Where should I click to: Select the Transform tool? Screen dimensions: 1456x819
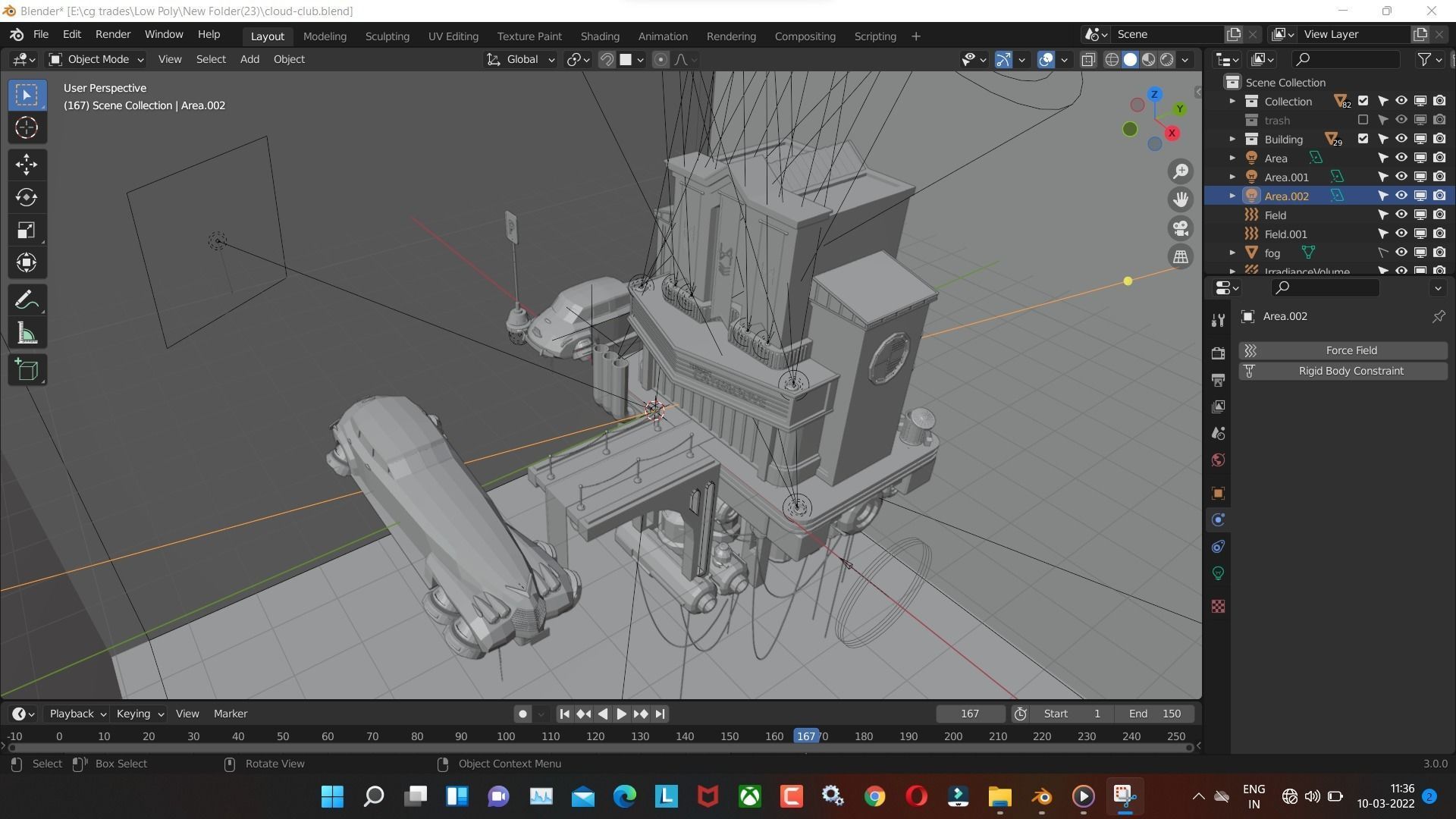[27, 263]
